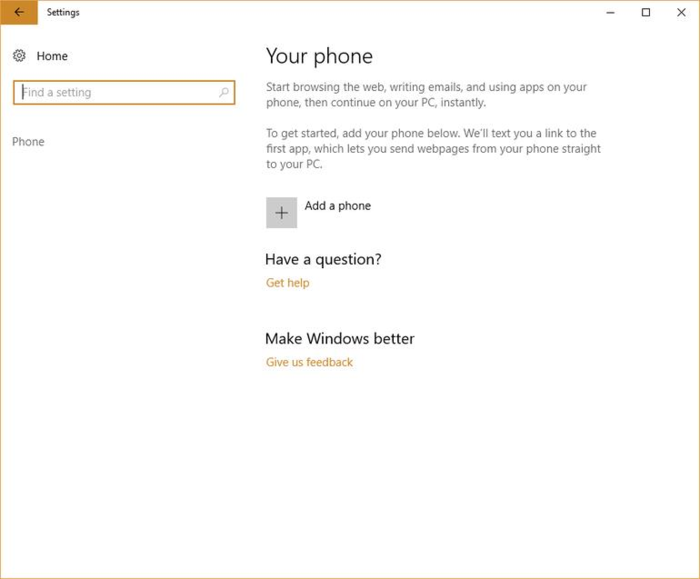Image resolution: width=700 pixels, height=579 pixels.
Task: Click the 'Have a question?' heading
Action: 323,259
